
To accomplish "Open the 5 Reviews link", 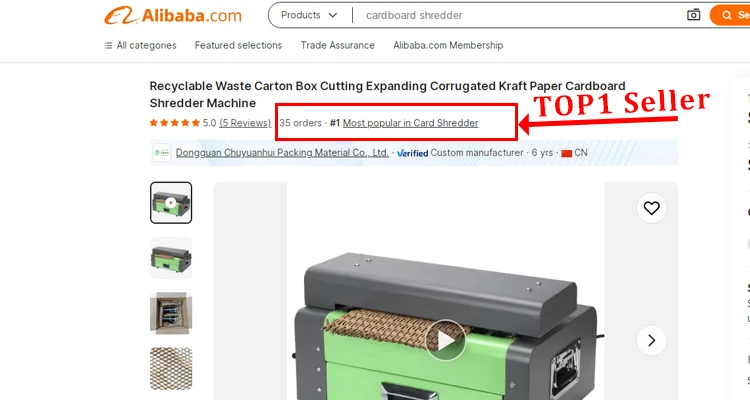I will pos(245,123).
